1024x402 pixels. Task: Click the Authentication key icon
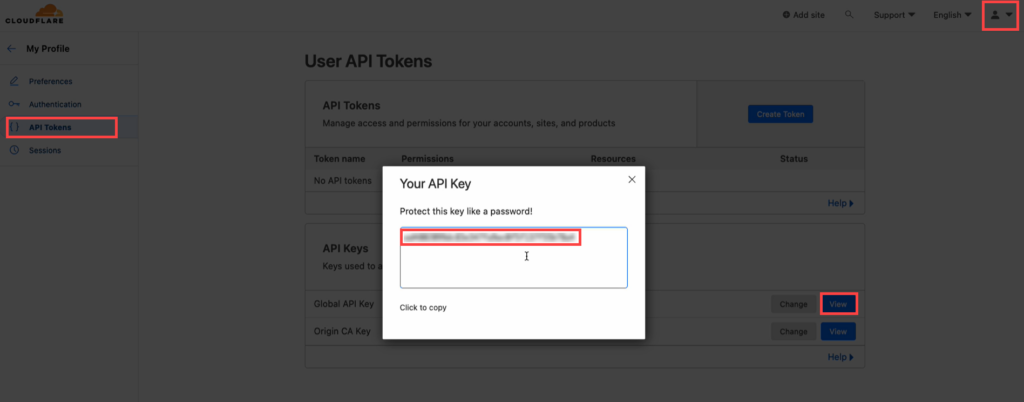[x=14, y=104]
